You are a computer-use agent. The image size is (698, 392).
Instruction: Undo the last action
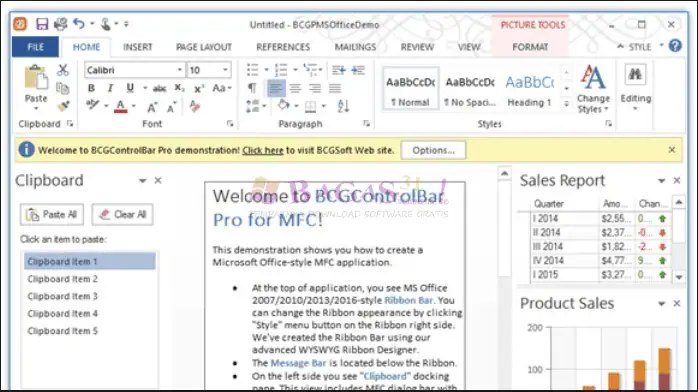pyautogui.click(x=79, y=24)
